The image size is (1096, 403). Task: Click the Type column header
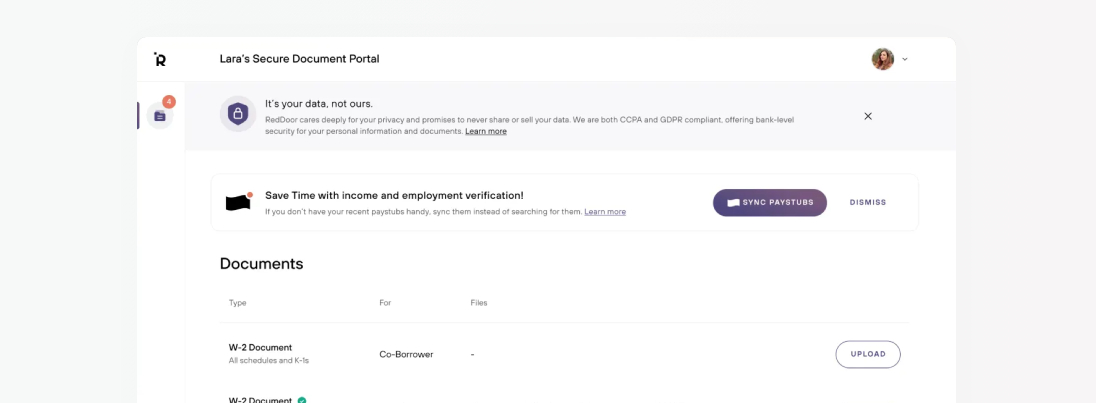coord(238,303)
